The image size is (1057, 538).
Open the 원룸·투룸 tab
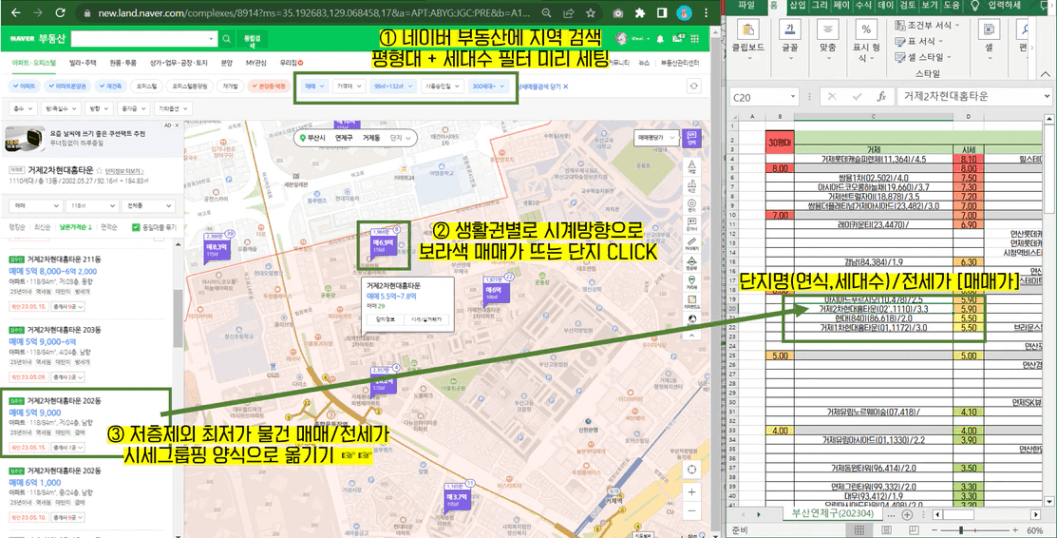pyautogui.click(x=123, y=63)
